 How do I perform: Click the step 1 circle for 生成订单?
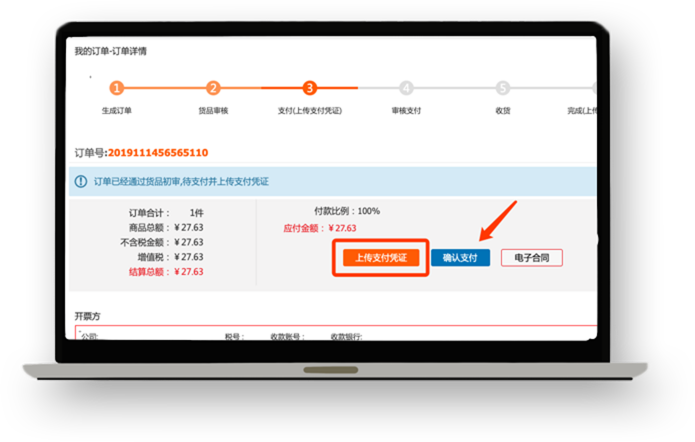tap(117, 88)
